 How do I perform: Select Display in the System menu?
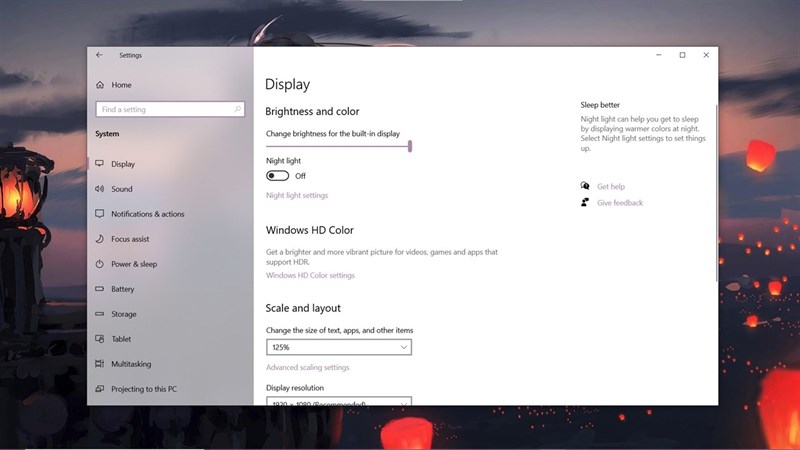(x=123, y=164)
